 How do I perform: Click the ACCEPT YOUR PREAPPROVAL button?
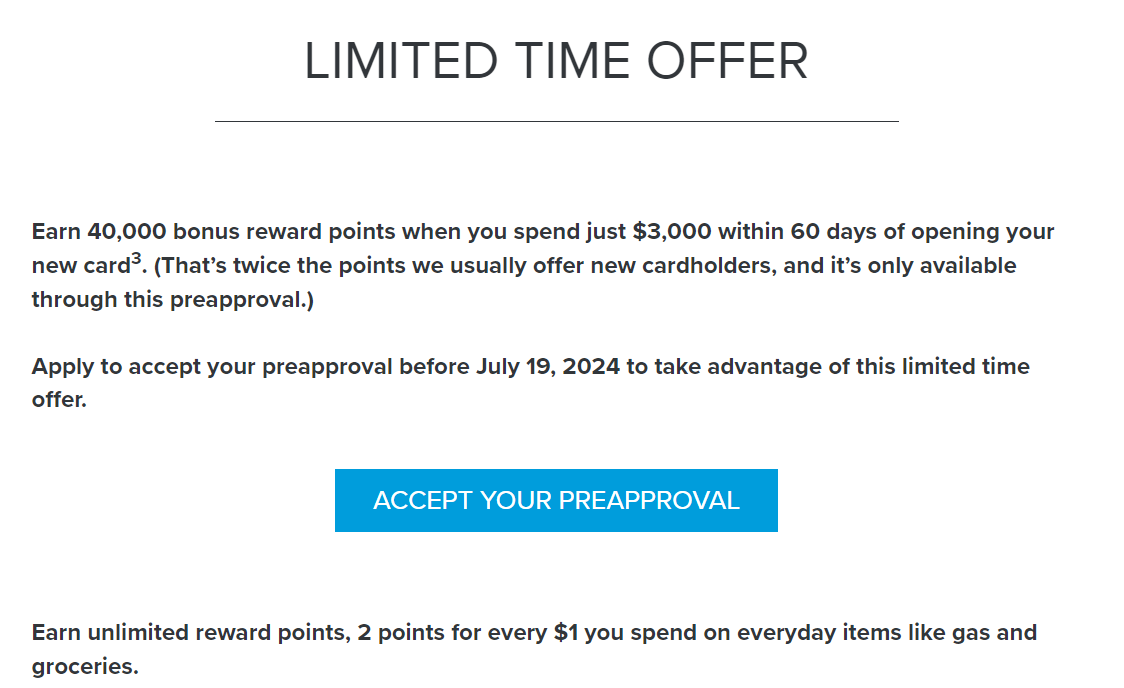[x=556, y=500]
